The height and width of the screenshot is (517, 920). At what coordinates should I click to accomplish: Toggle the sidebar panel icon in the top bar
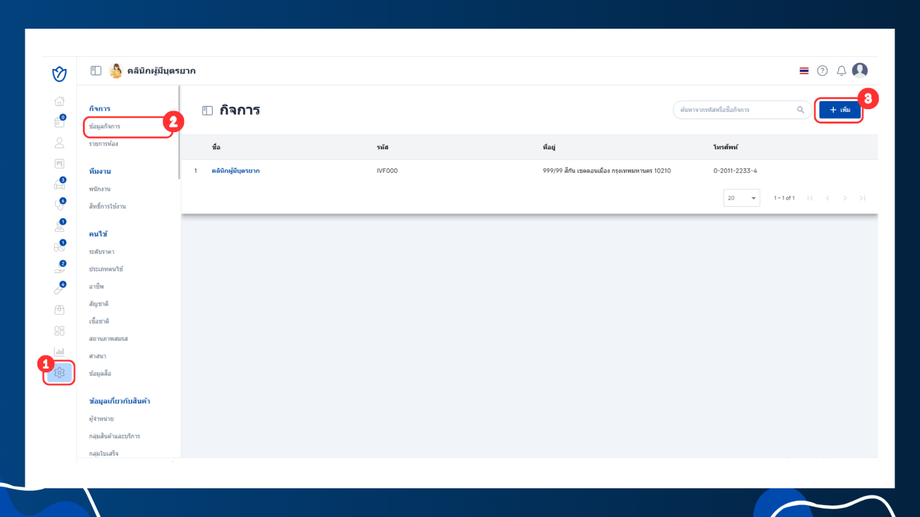tap(96, 71)
